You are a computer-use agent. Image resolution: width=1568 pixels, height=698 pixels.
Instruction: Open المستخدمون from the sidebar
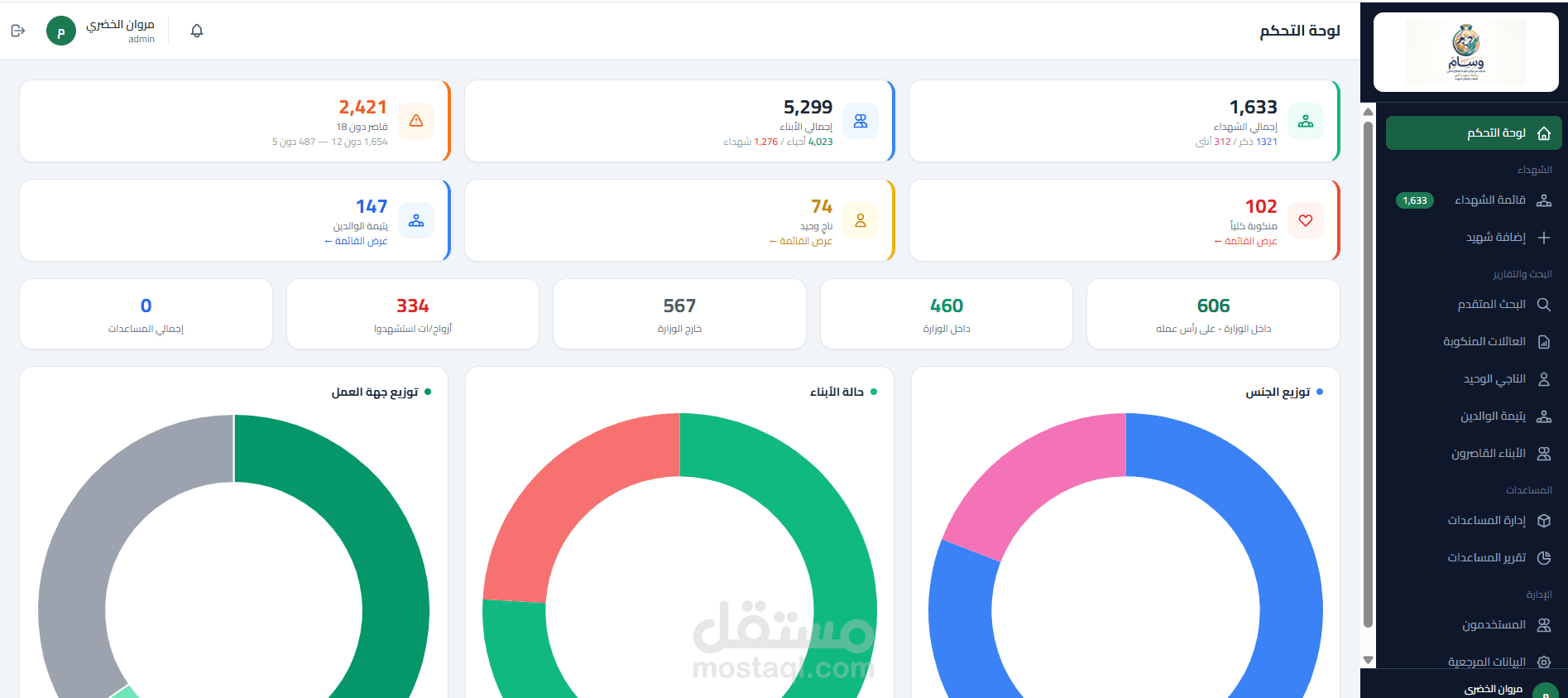click(1474, 625)
